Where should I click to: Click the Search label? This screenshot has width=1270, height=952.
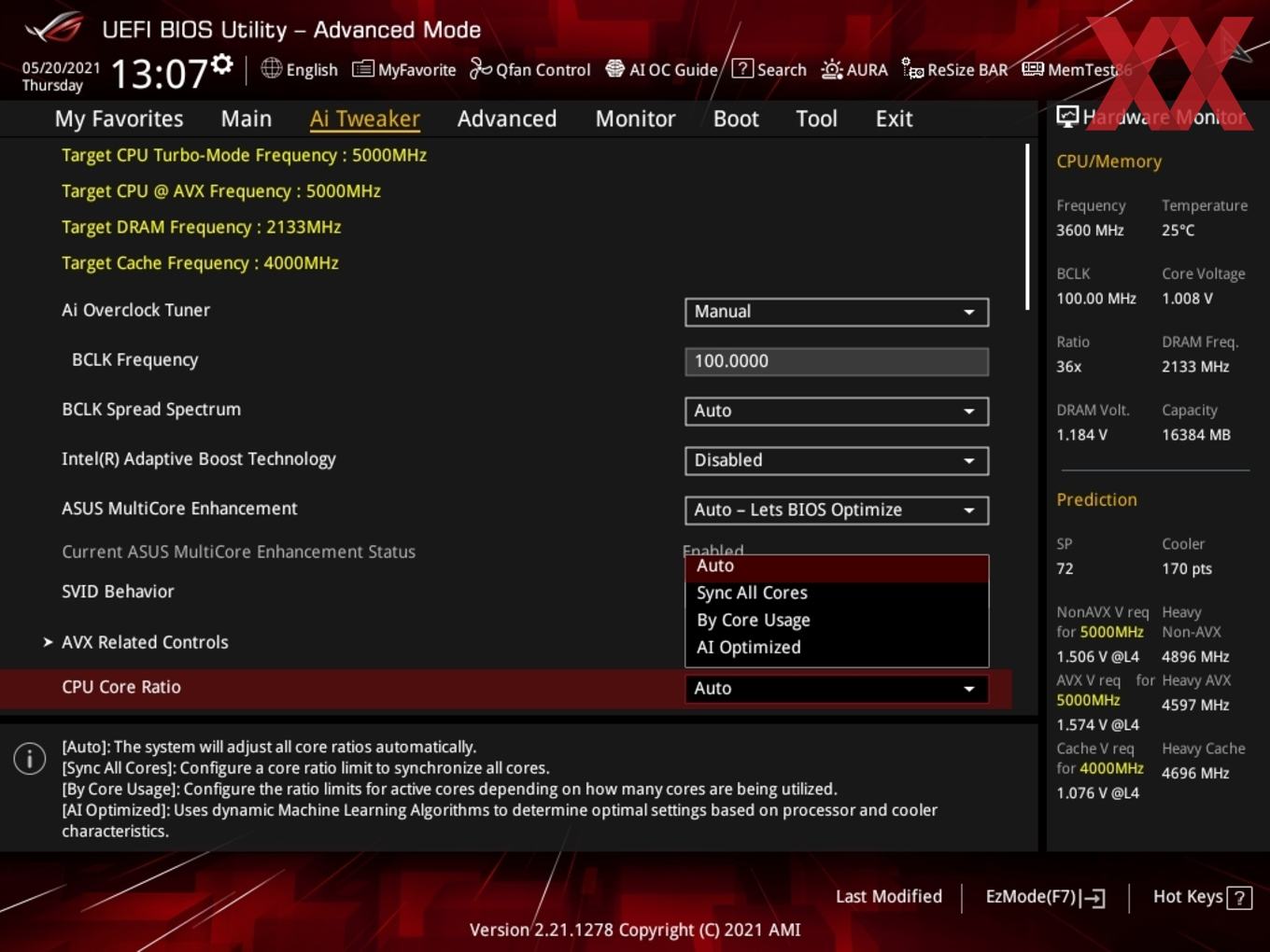click(x=782, y=70)
